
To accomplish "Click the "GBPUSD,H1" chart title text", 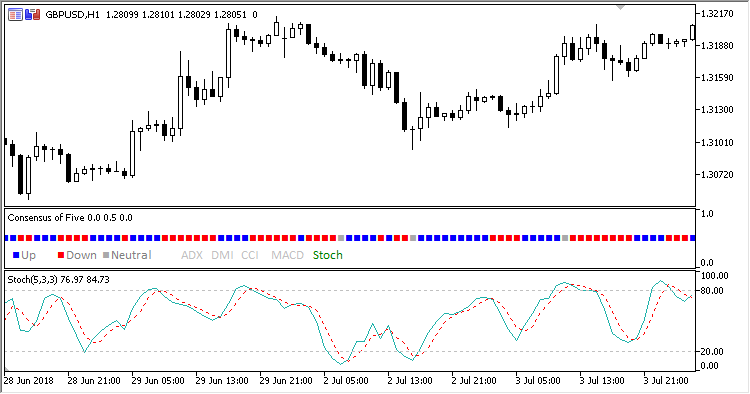I will [72, 15].
